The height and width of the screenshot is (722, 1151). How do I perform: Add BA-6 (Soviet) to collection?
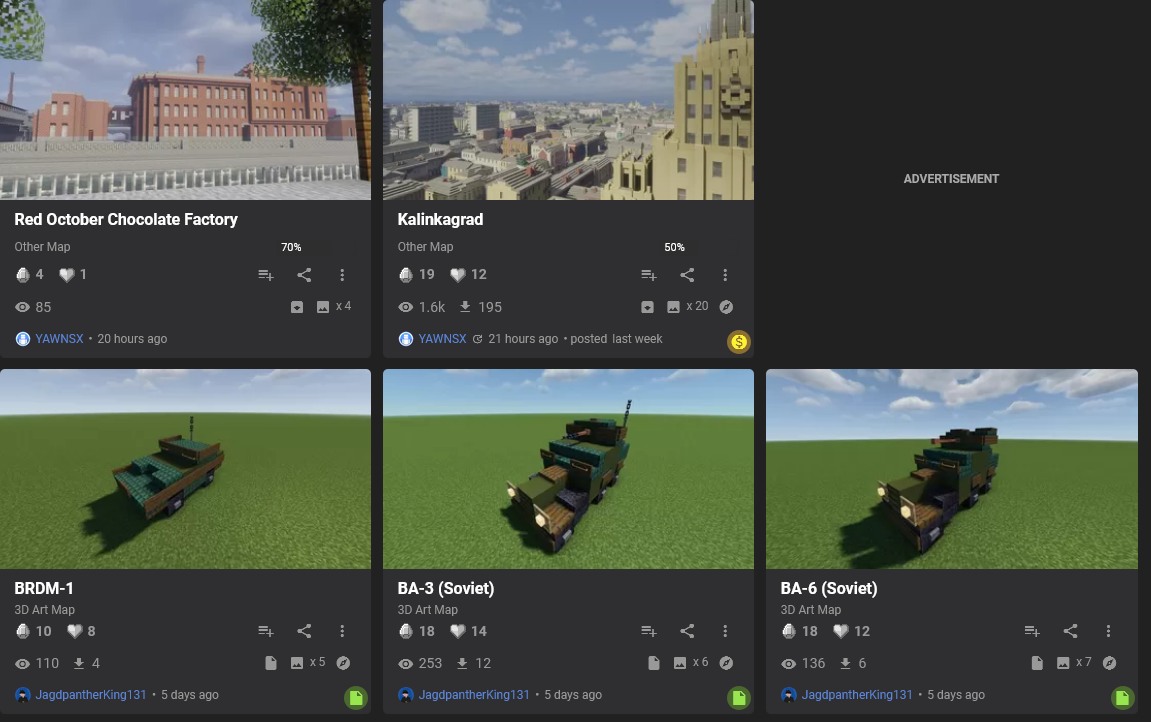(1032, 631)
